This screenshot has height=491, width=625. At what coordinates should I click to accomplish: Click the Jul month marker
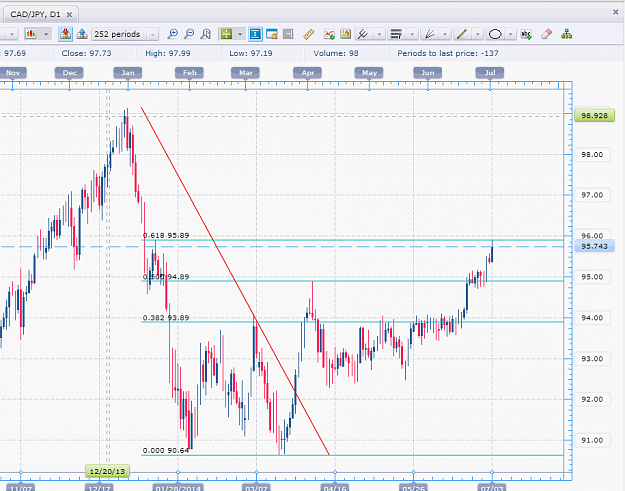click(x=490, y=73)
